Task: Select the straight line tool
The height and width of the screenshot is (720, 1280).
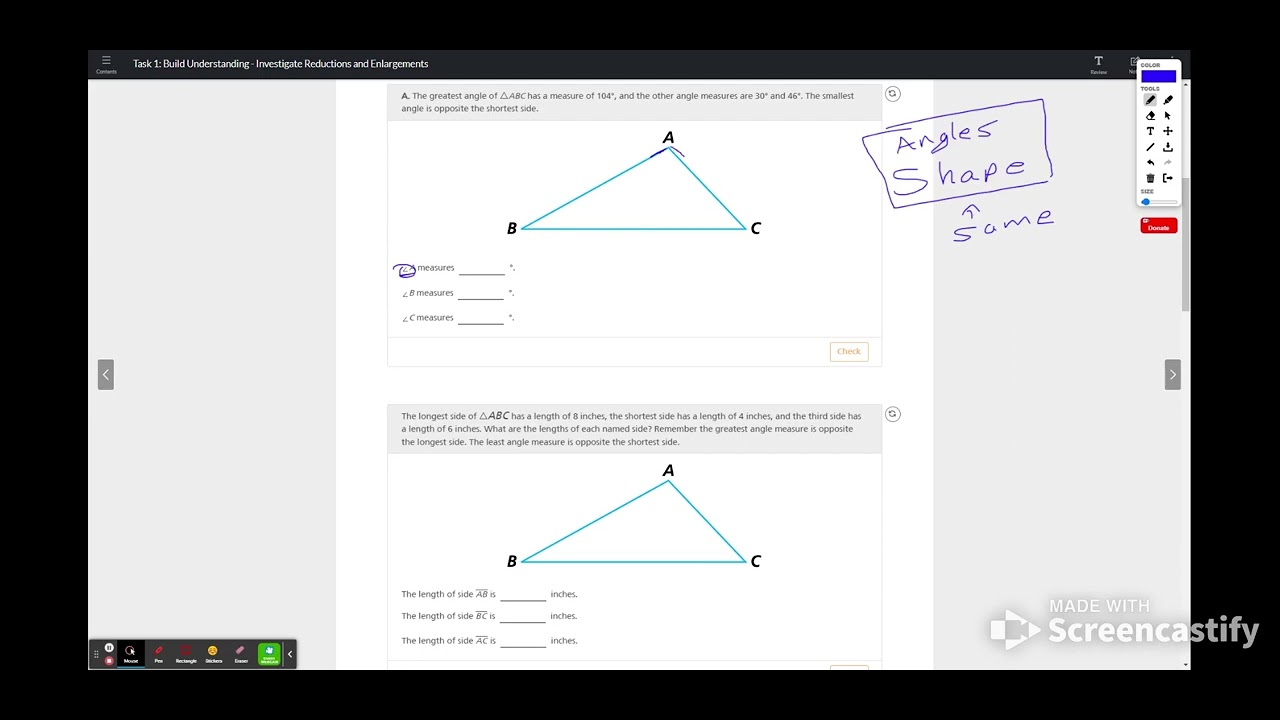Action: click(1150, 147)
